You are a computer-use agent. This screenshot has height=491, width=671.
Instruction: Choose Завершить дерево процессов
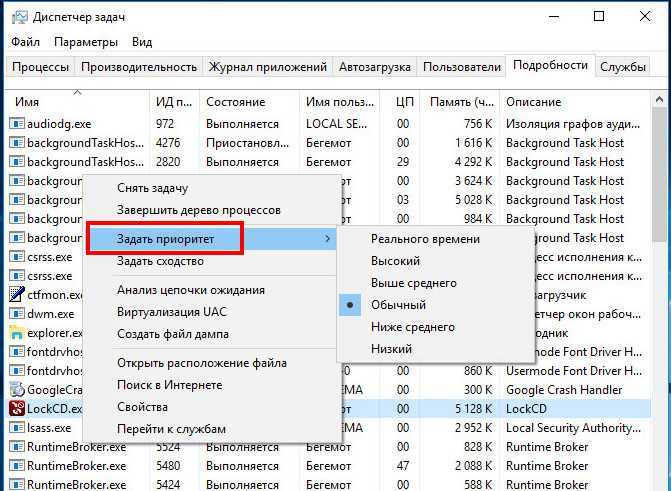[x=199, y=210]
